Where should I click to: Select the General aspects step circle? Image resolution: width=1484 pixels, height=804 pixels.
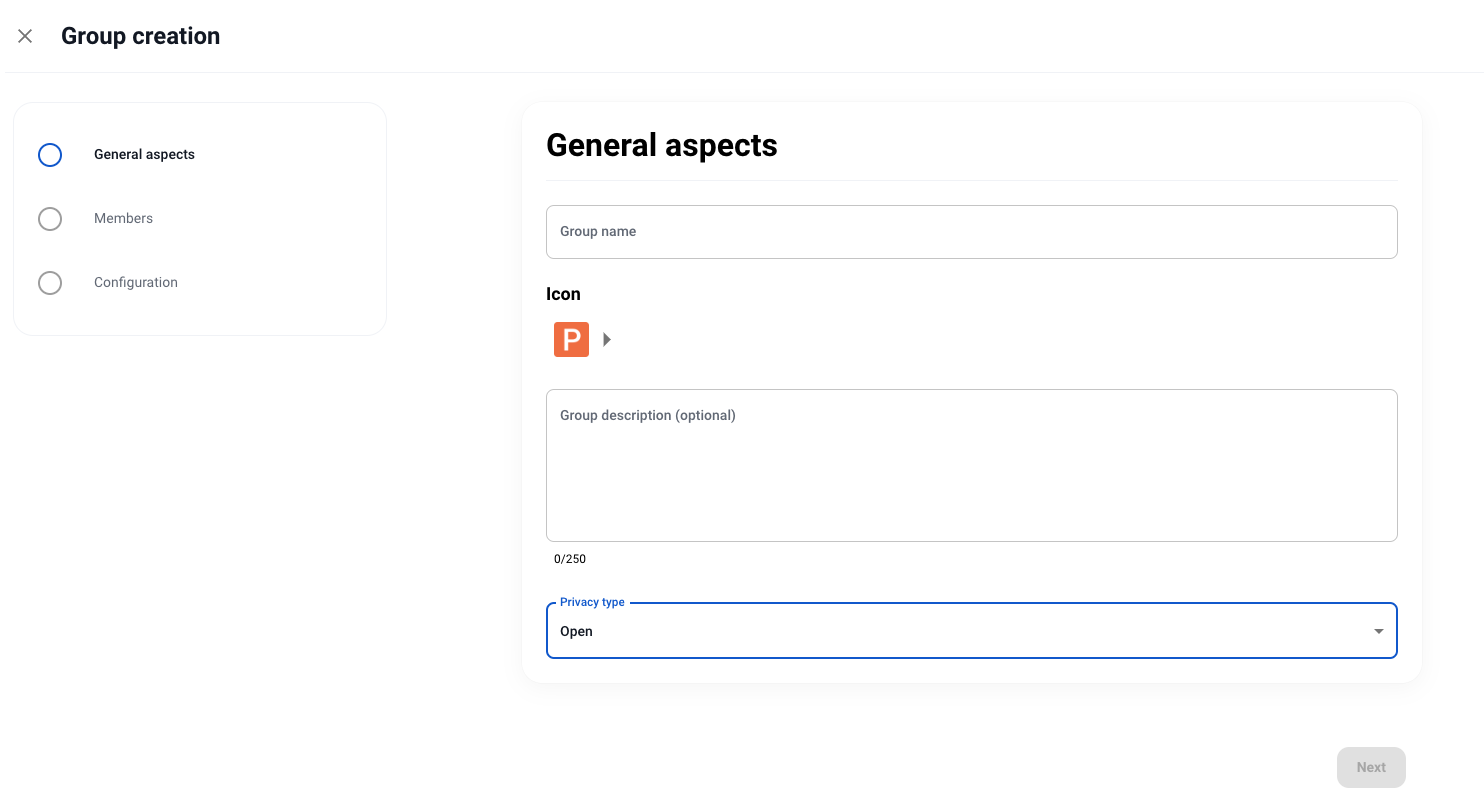(50, 155)
